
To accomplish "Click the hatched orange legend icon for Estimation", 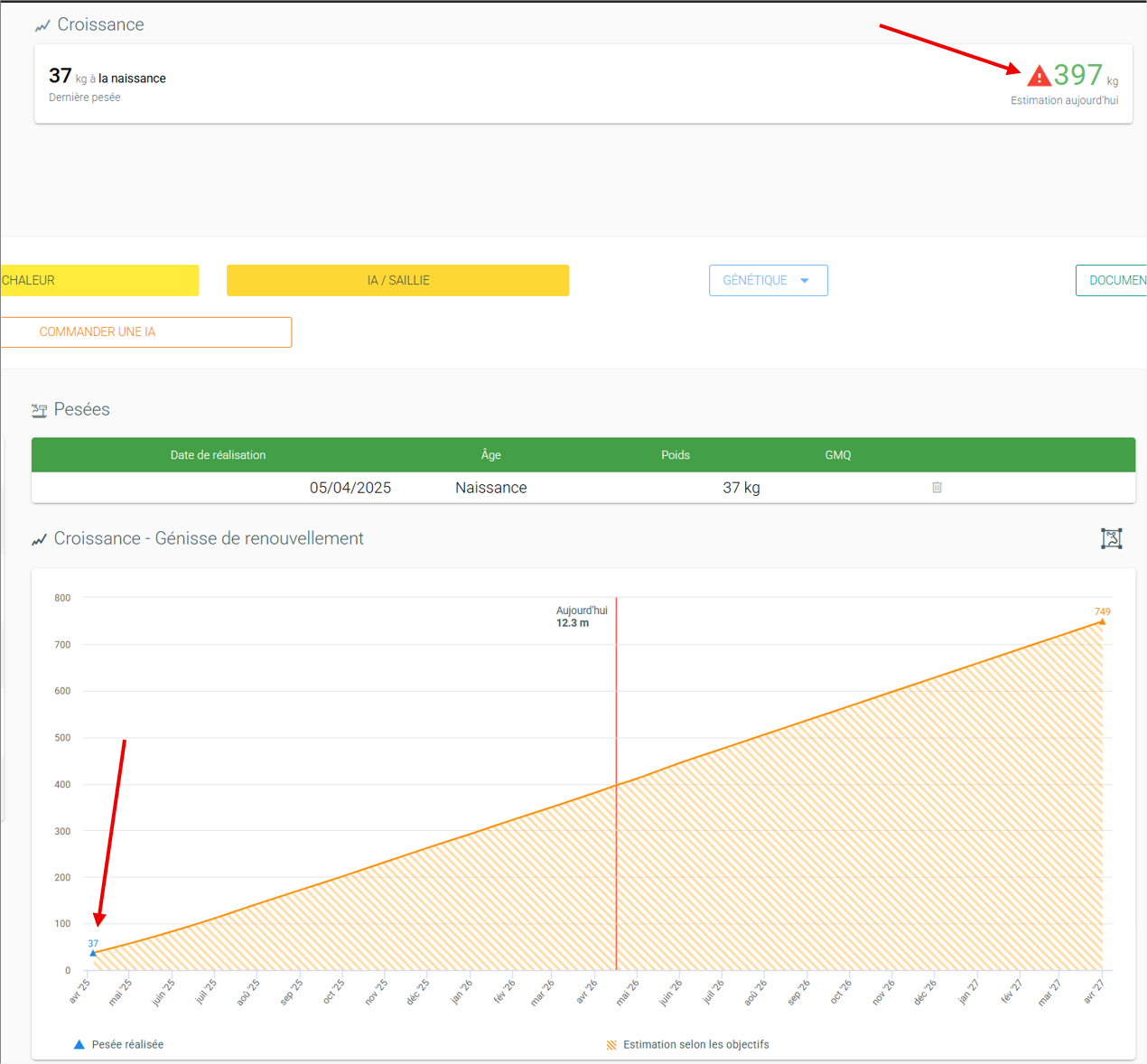I will 611,1045.
